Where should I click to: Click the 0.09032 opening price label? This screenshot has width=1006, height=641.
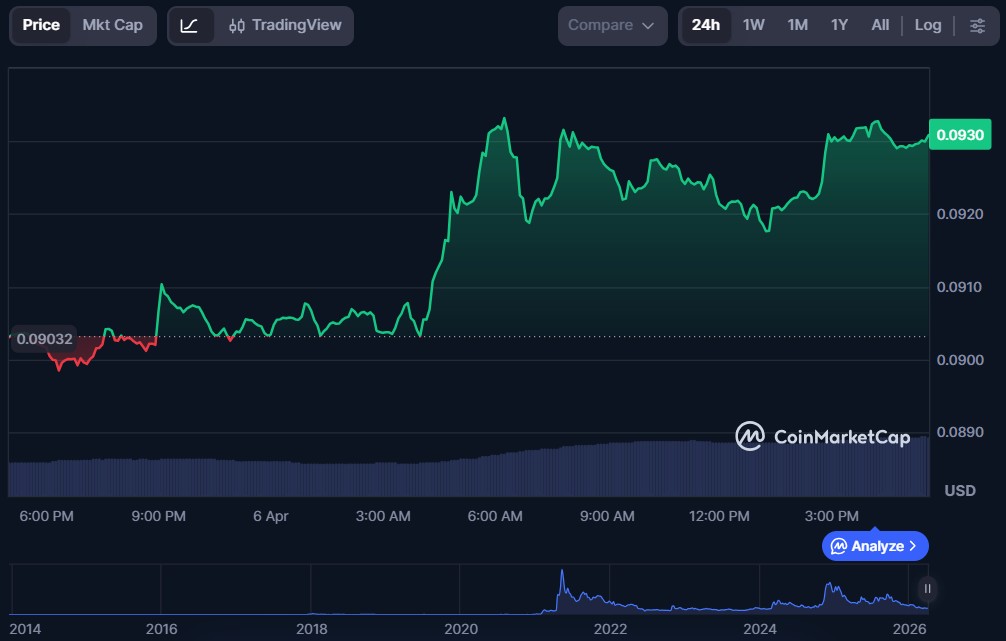click(x=44, y=339)
